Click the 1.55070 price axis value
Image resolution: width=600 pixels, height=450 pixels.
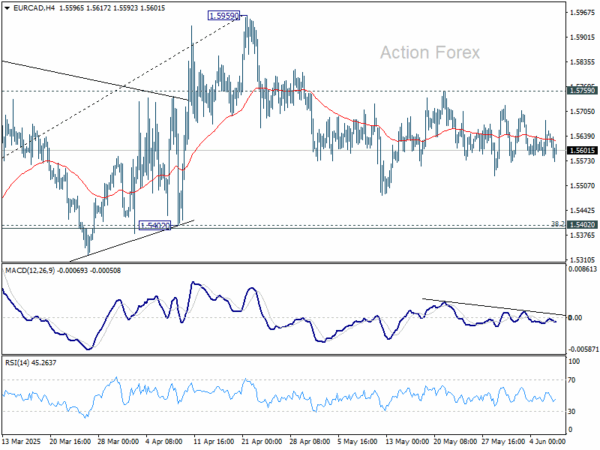pyautogui.click(x=582, y=186)
